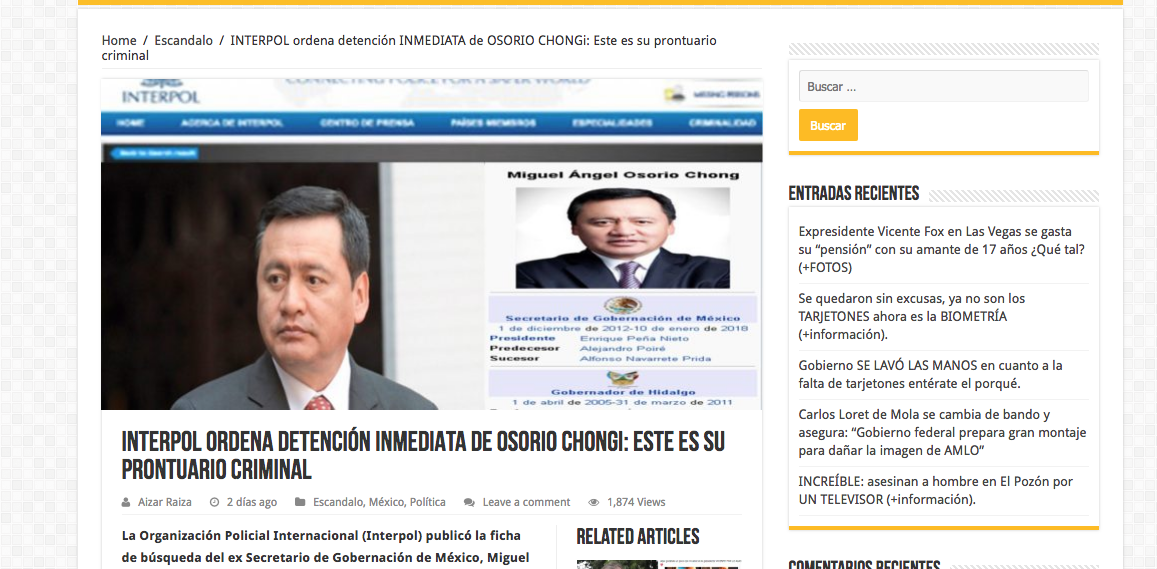Click the comments icon beside Leave a comment
Screen dimensions: 1157x569
(x=469, y=502)
